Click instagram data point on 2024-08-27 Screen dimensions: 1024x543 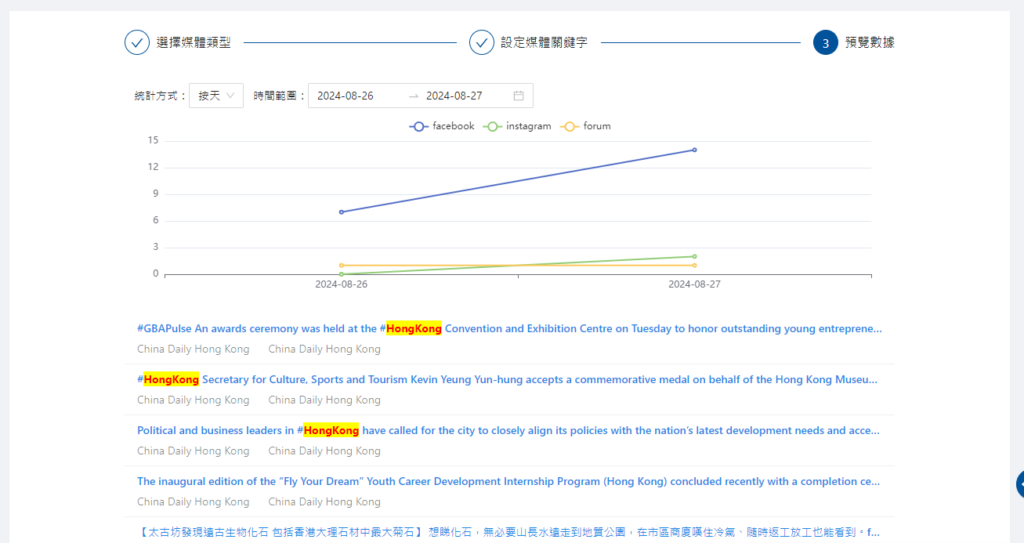pos(694,257)
